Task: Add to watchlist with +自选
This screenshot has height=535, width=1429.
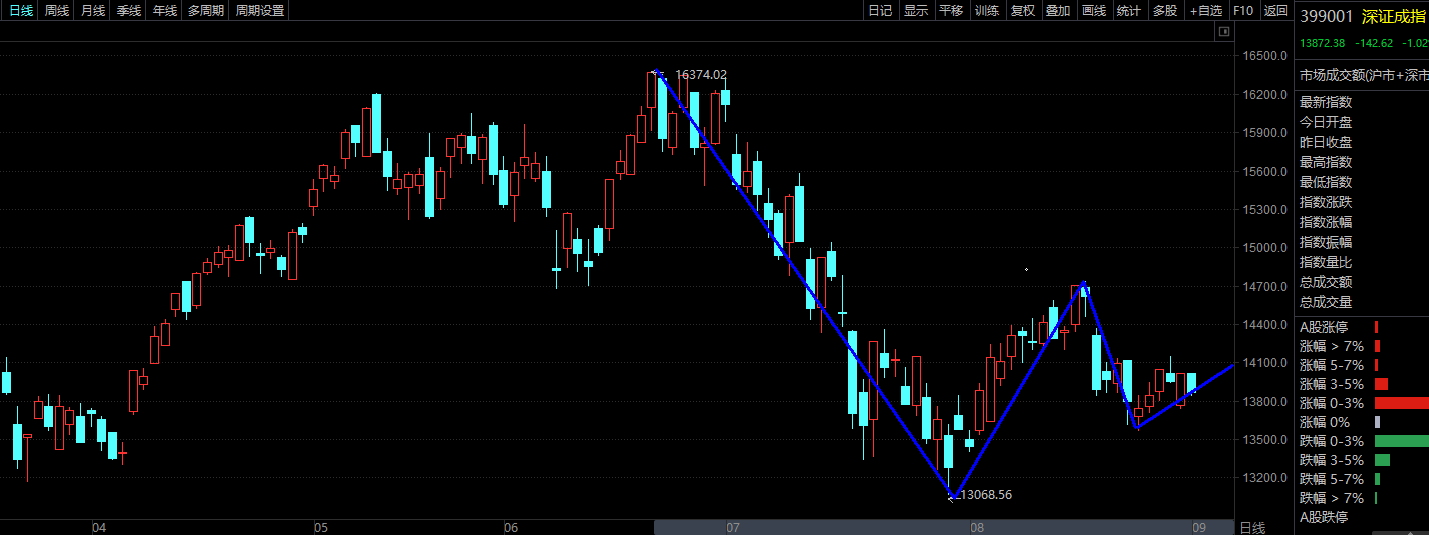Action: tap(1206, 11)
